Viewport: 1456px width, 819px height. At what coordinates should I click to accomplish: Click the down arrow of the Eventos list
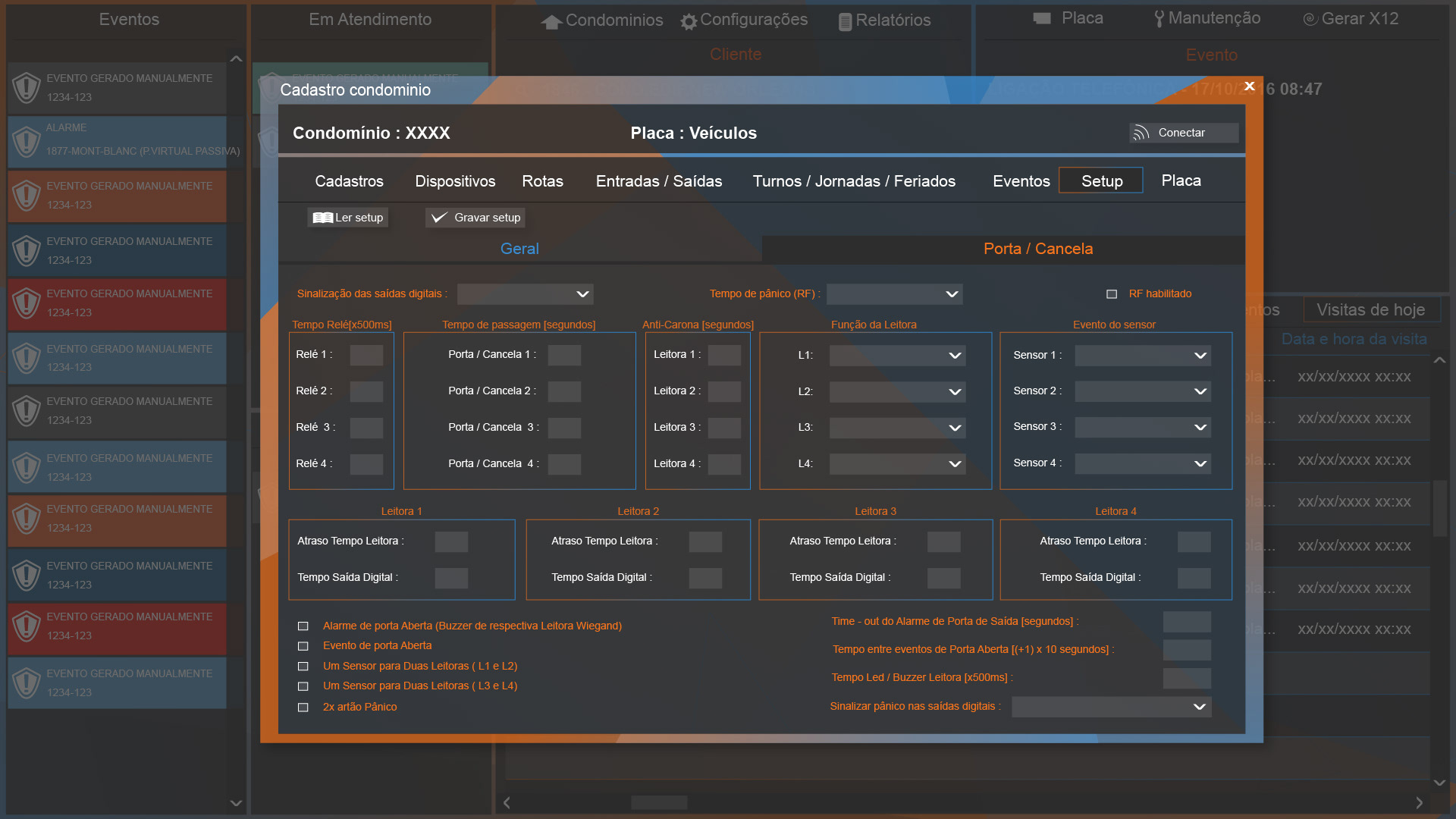click(x=236, y=803)
